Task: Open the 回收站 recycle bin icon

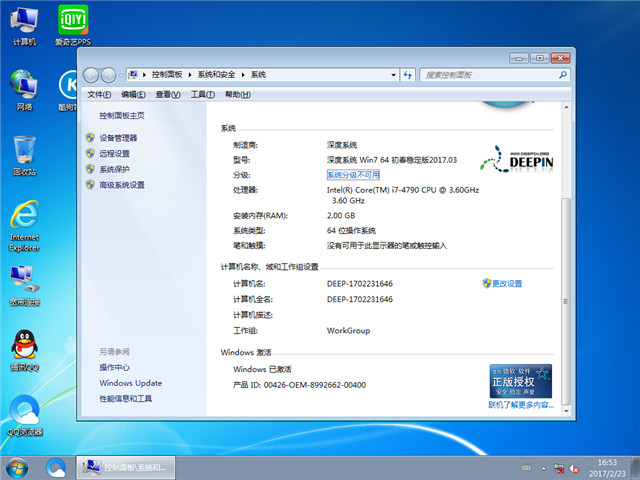Action: click(x=24, y=152)
